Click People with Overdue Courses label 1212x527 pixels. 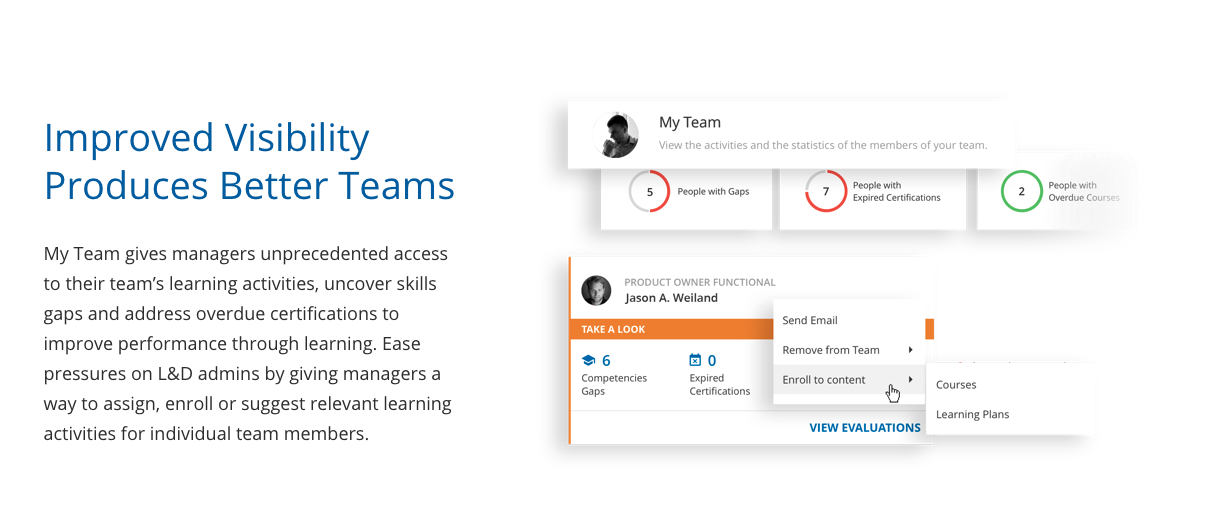coord(1084,192)
